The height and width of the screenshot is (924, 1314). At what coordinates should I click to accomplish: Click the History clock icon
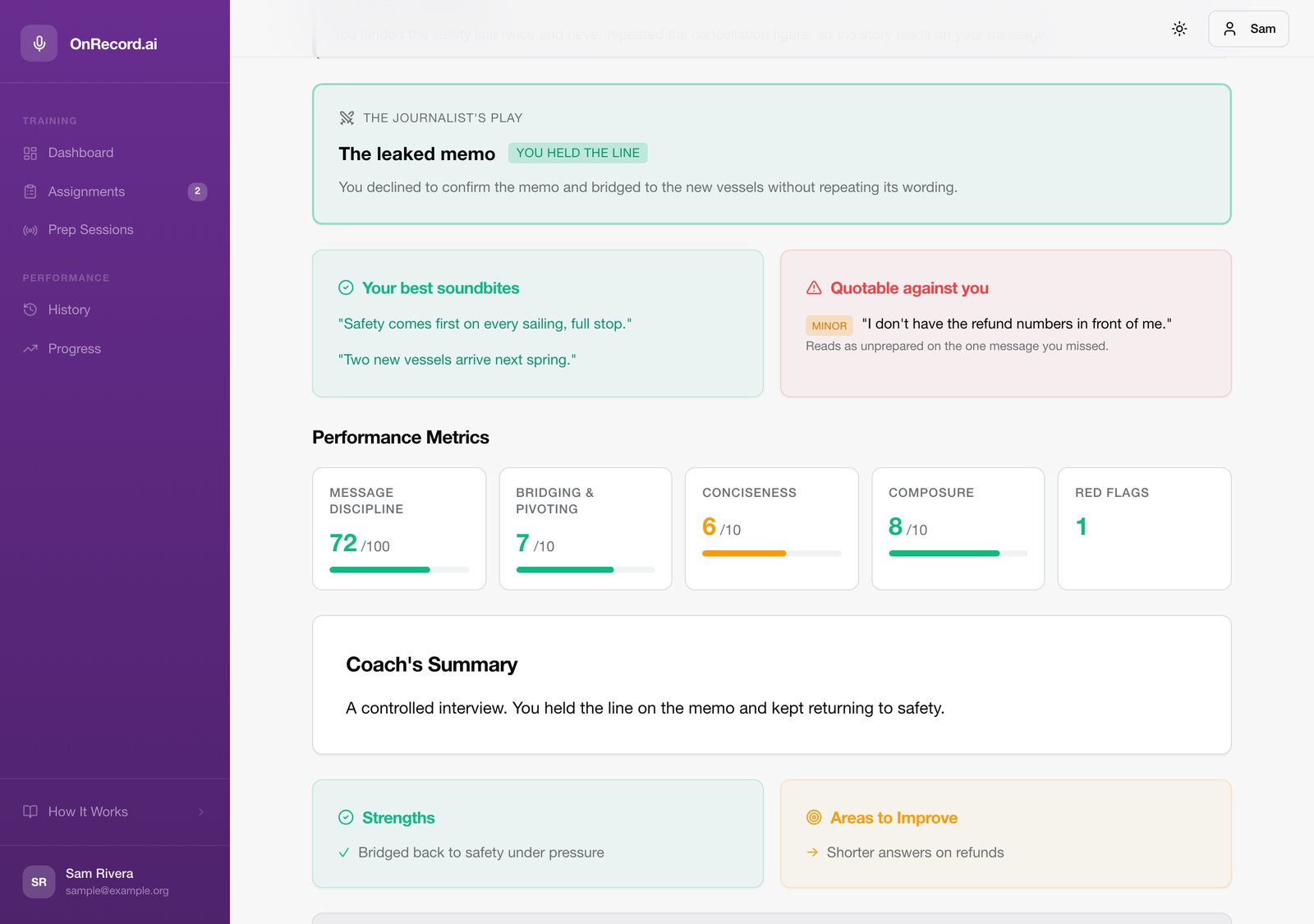coord(30,310)
